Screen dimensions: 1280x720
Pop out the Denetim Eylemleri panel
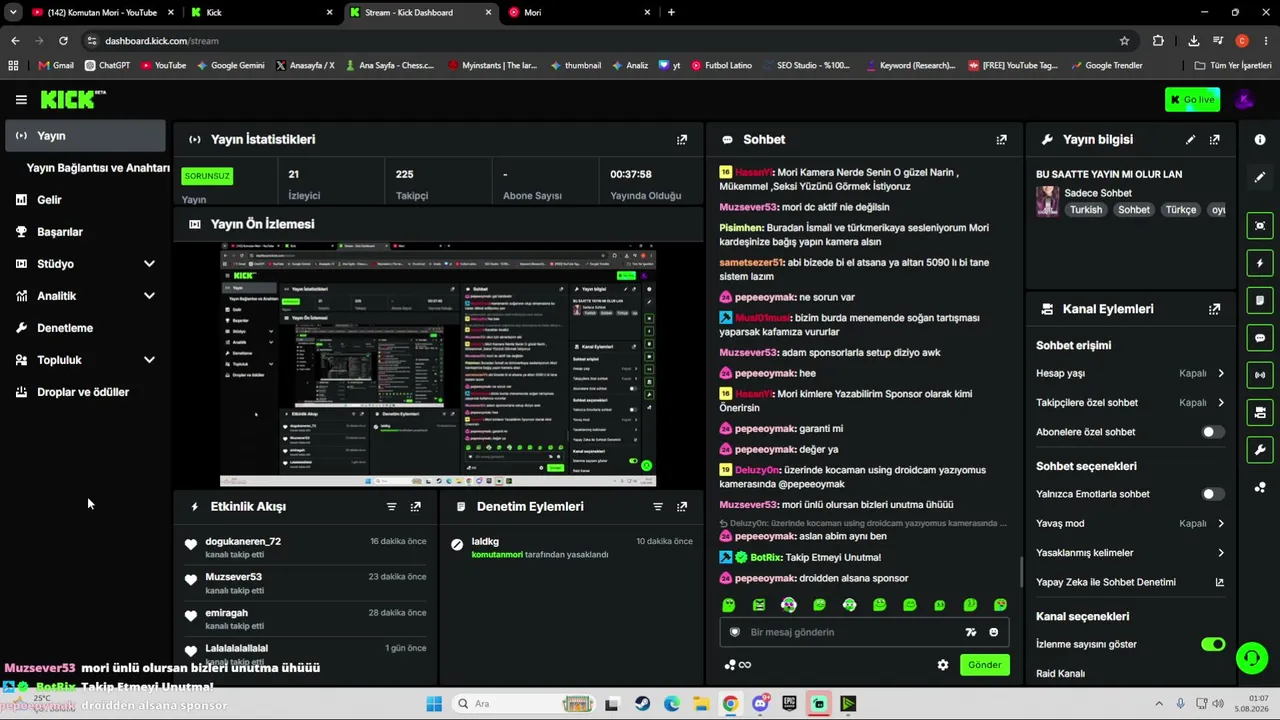[x=682, y=507]
